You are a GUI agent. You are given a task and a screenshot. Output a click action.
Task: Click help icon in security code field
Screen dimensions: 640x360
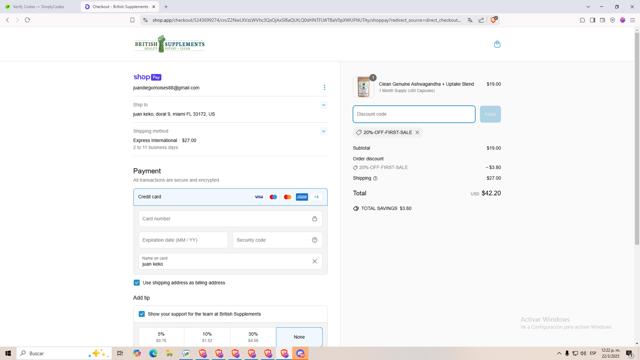point(314,240)
